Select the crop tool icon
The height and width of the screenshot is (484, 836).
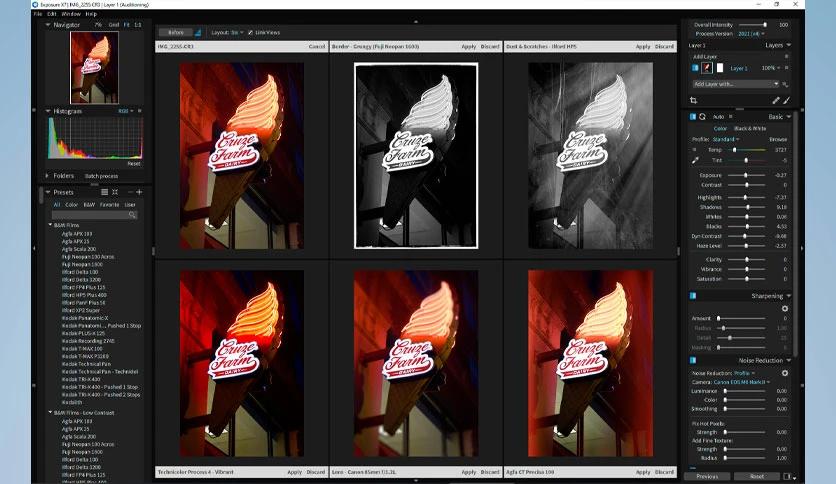pyautogui.click(x=693, y=100)
